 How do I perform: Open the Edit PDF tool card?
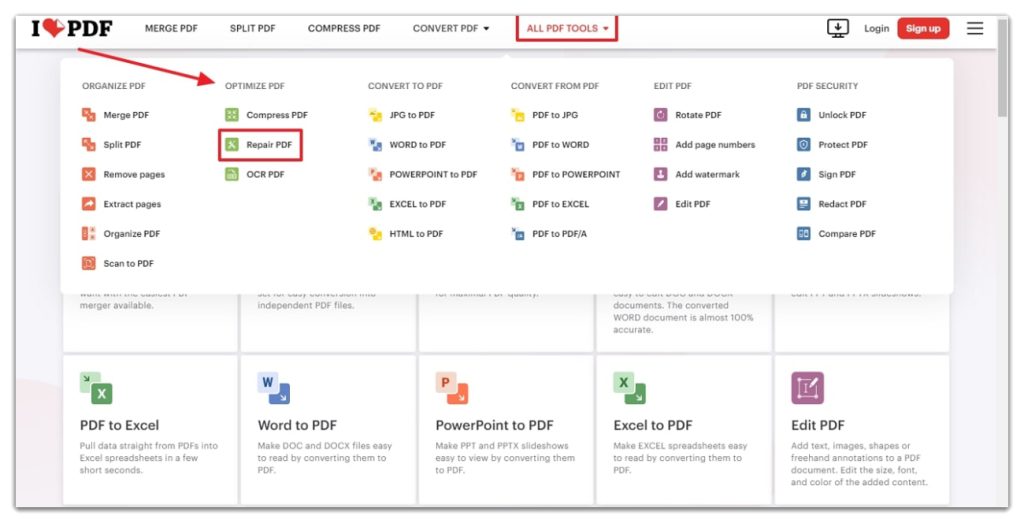point(861,429)
